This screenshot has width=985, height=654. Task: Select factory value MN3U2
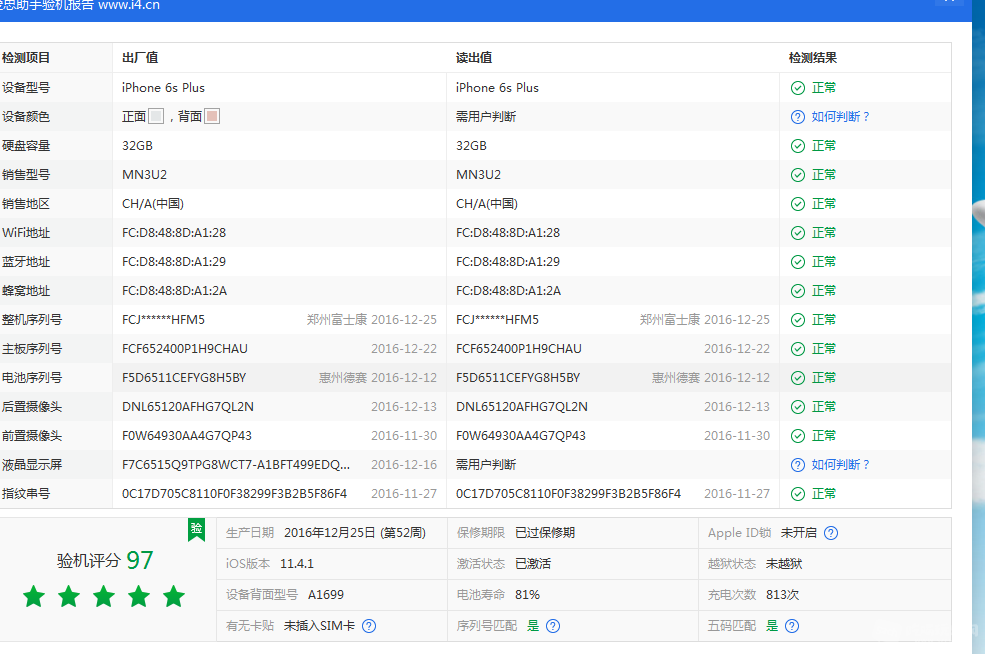pyautogui.click(x=144, y=175)
